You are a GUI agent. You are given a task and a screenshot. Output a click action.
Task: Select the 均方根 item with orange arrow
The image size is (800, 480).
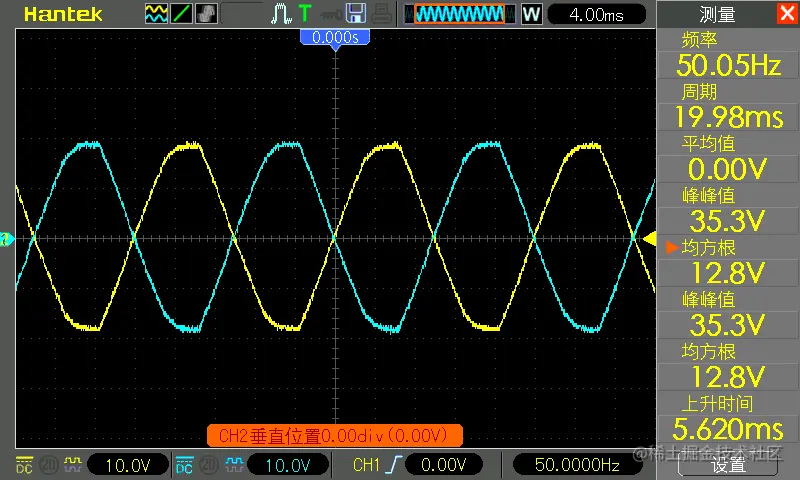[x=708, y=248]
